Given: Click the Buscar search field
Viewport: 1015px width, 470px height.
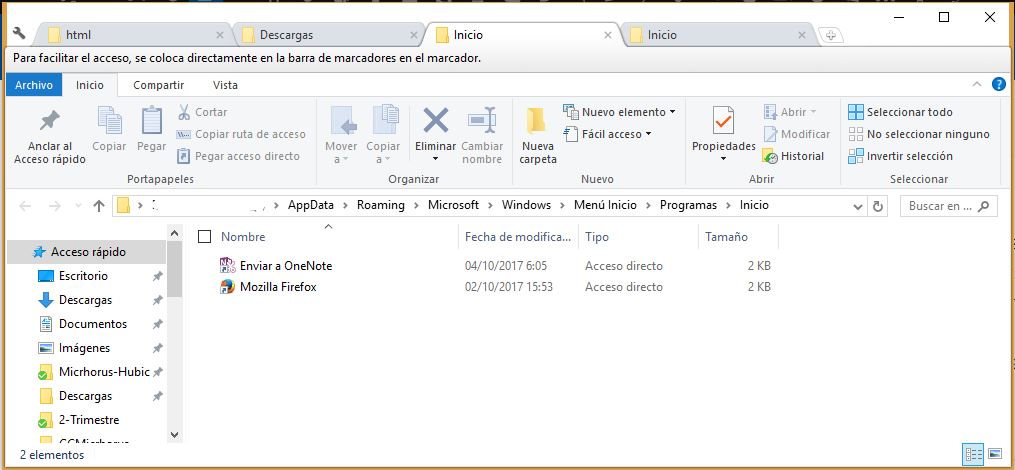Looking at the screenshot, I should 938,206.
